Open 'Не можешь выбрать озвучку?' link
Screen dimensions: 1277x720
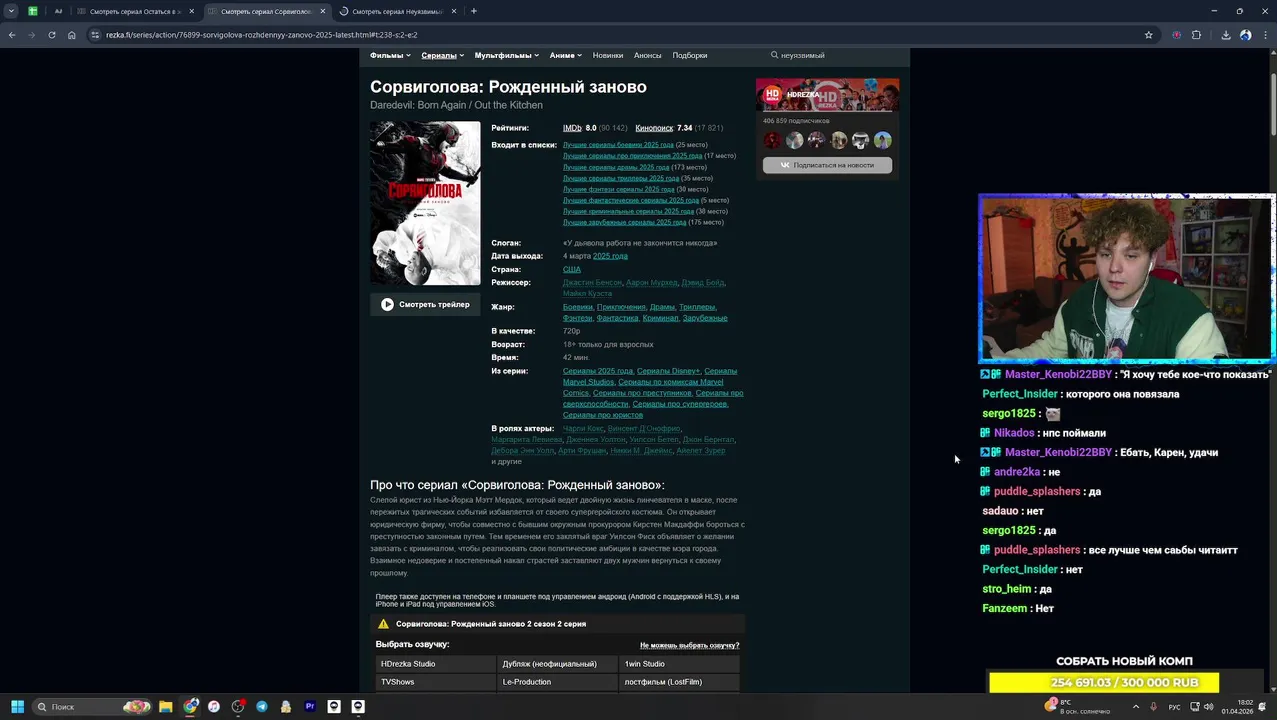tap(689, 645)
